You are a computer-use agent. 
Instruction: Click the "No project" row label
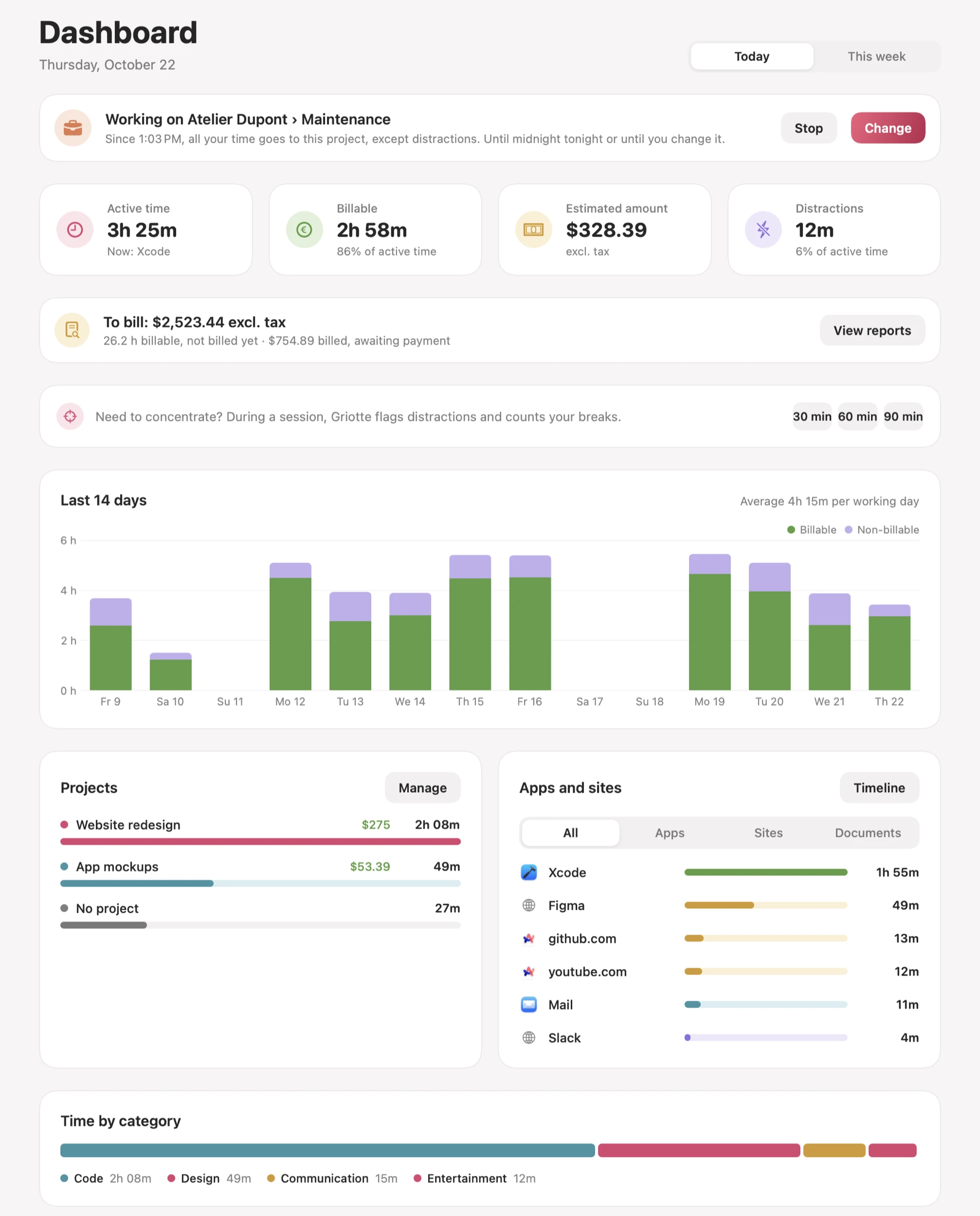pyautogui.click(x=107, y=908)
